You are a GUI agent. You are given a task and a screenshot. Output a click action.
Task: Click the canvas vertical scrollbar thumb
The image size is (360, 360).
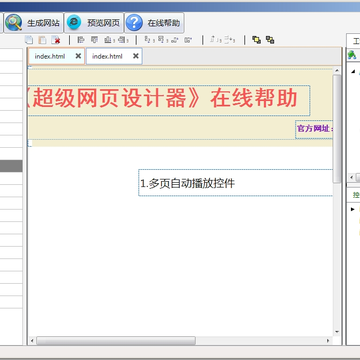tap(336, 129)
